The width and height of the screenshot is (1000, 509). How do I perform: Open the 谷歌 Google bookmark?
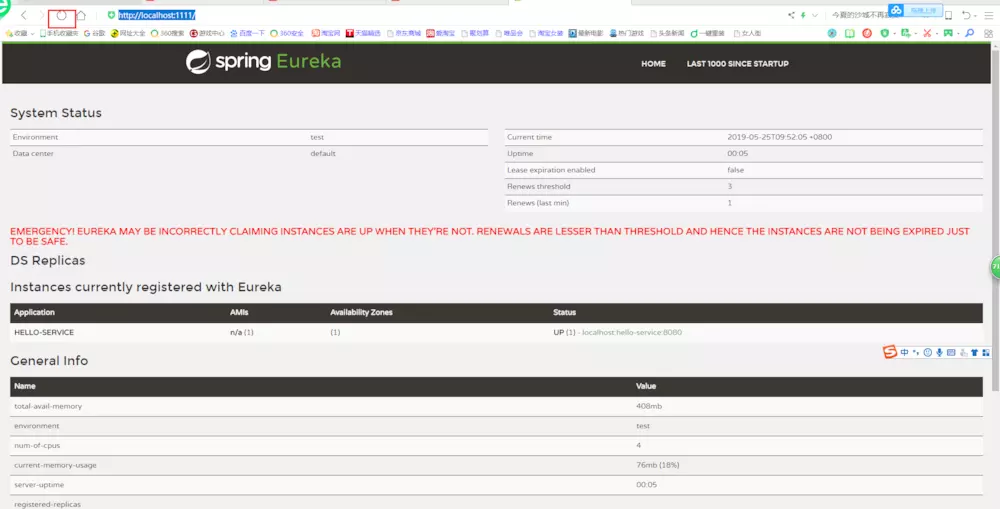coord(94,33)
